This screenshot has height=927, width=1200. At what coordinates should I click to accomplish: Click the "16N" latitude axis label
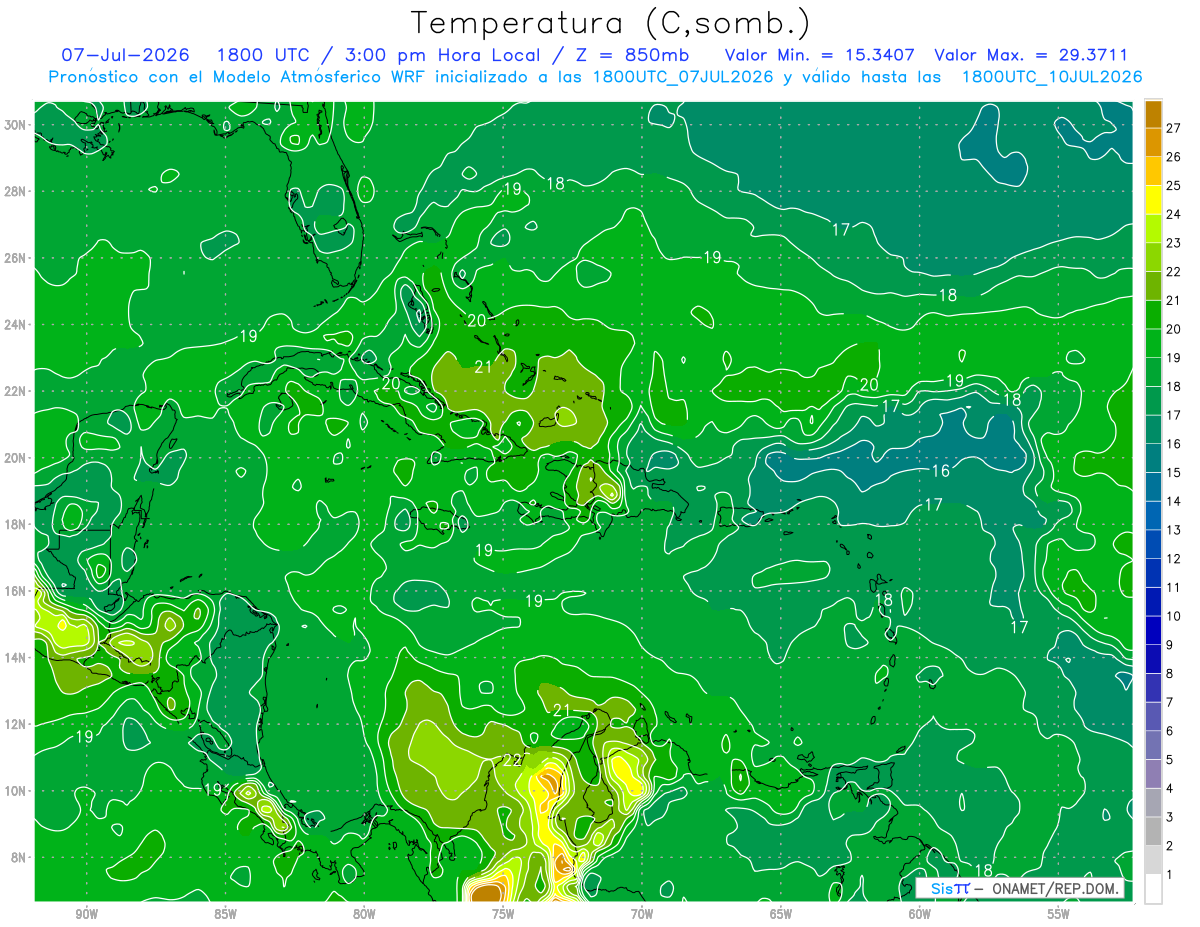point(16,591)
